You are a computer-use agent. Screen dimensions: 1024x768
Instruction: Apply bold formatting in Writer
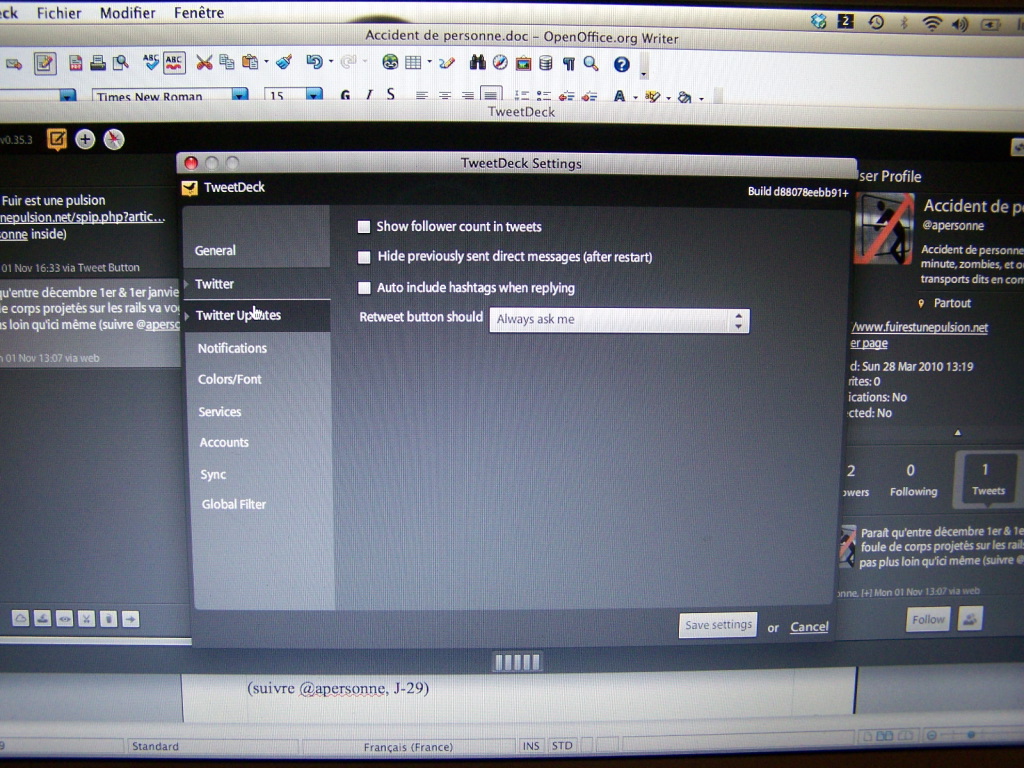(x=345, y=95)
